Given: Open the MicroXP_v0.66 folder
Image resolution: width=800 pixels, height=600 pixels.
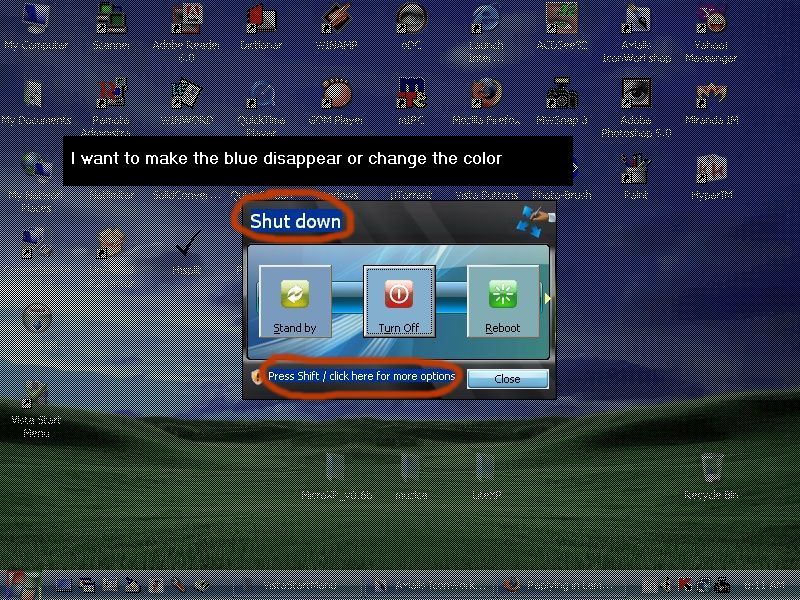Looking at the screenshot, I should pyautogui.click(x=336, y=476).
